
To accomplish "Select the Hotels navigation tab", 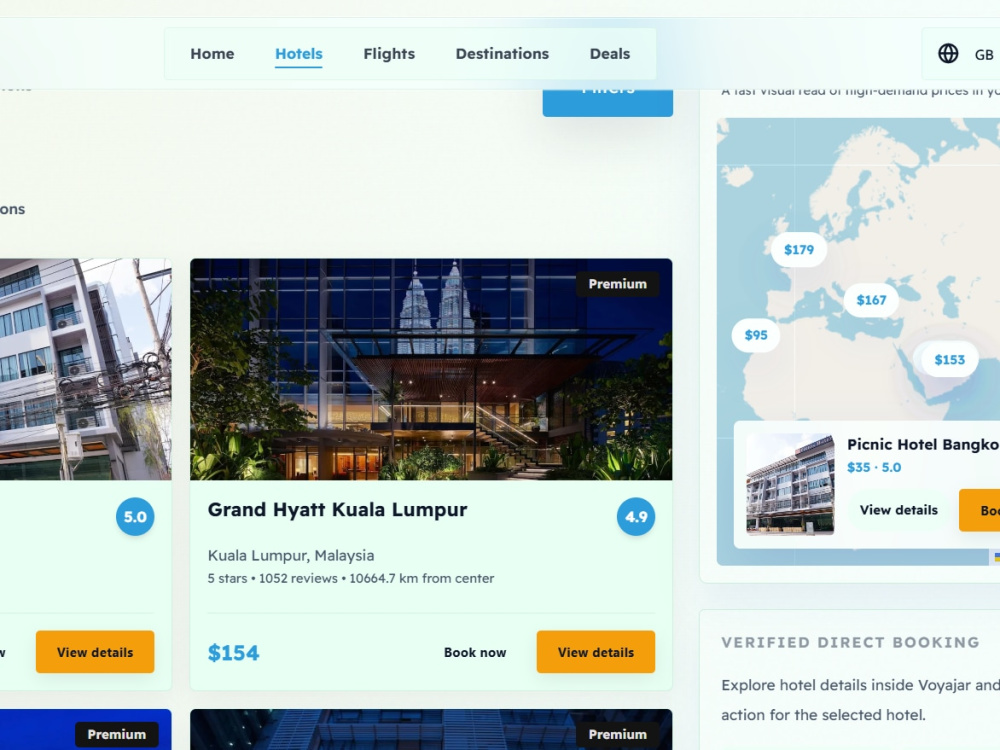I will (x=298, y=54).
